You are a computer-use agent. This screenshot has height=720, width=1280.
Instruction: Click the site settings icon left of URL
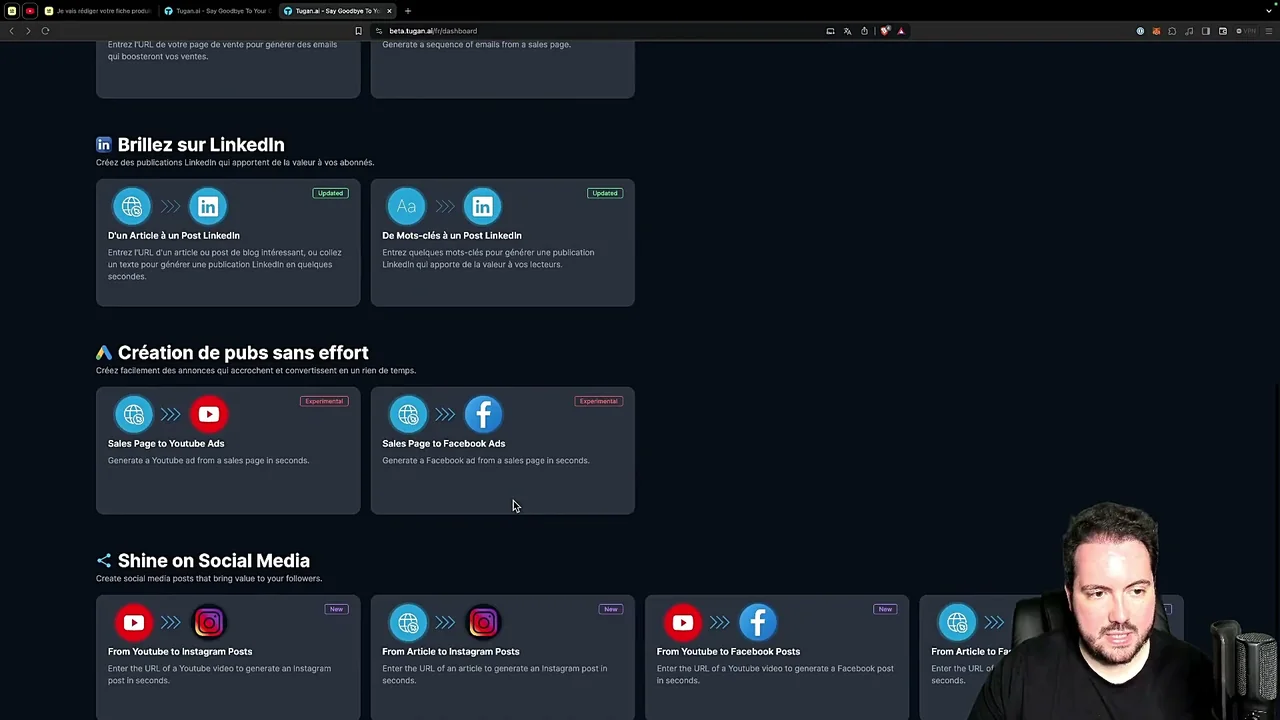379,31
